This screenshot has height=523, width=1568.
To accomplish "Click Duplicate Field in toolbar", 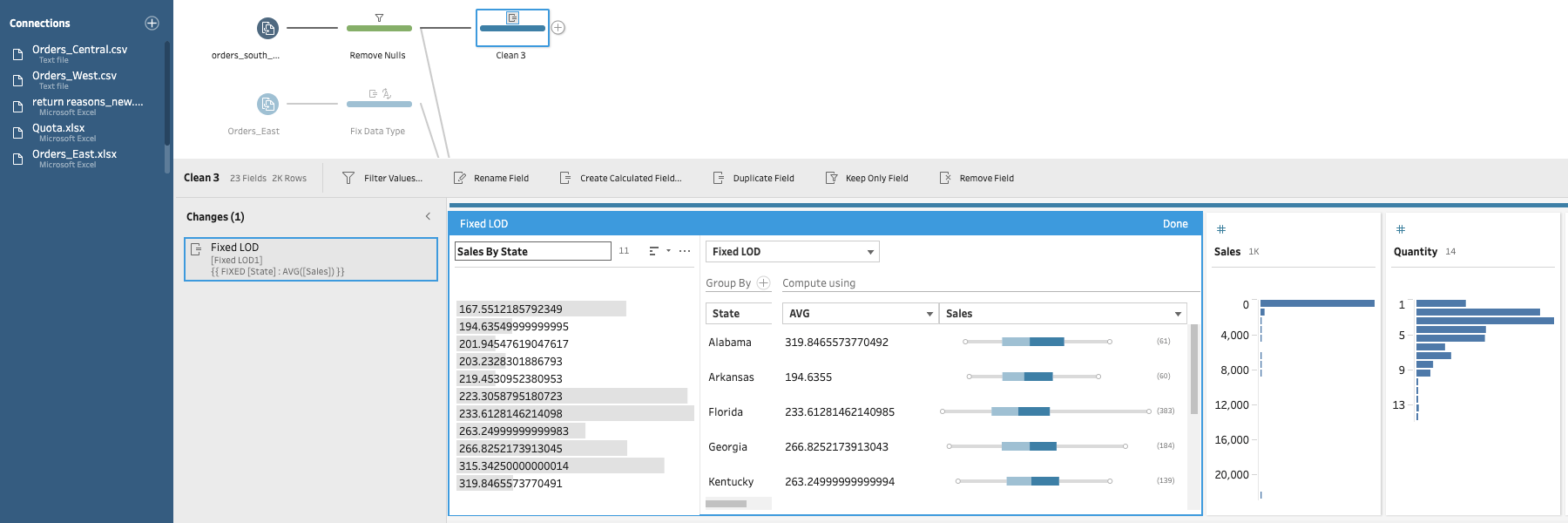I will coord(754,178).
